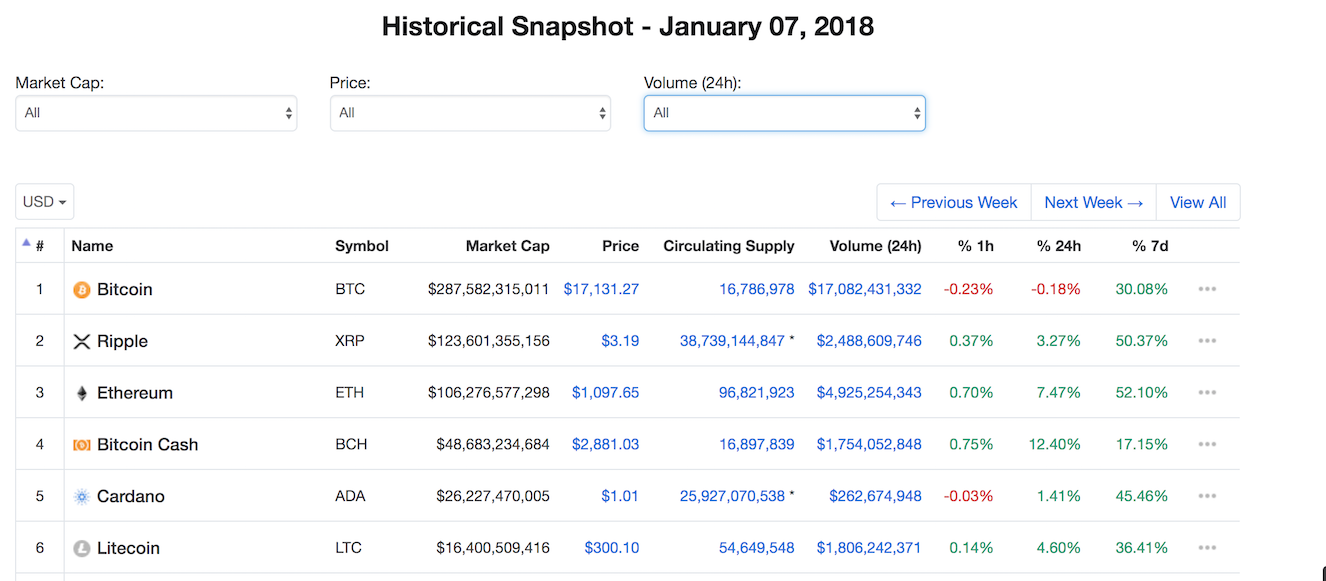Open the Market Cap filter dropdown
The image size is (1326, 581).
click(156, 113)
